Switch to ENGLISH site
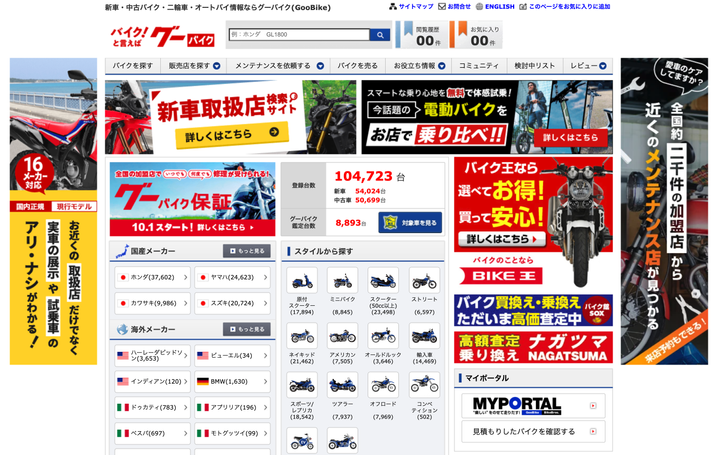 click(495, 6)
